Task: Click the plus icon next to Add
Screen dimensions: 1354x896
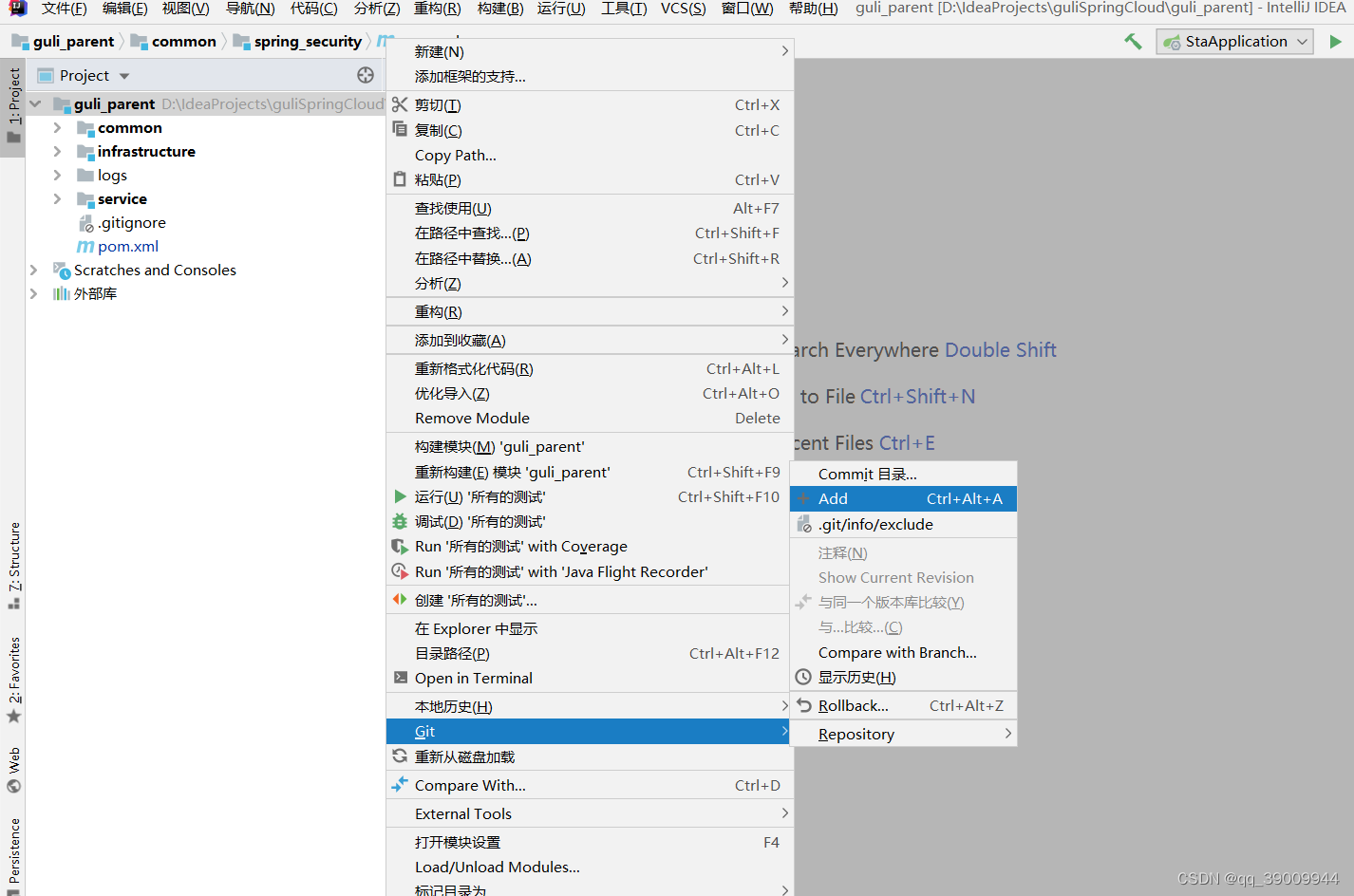Action: pyautogui.click(x=804, y=498)
